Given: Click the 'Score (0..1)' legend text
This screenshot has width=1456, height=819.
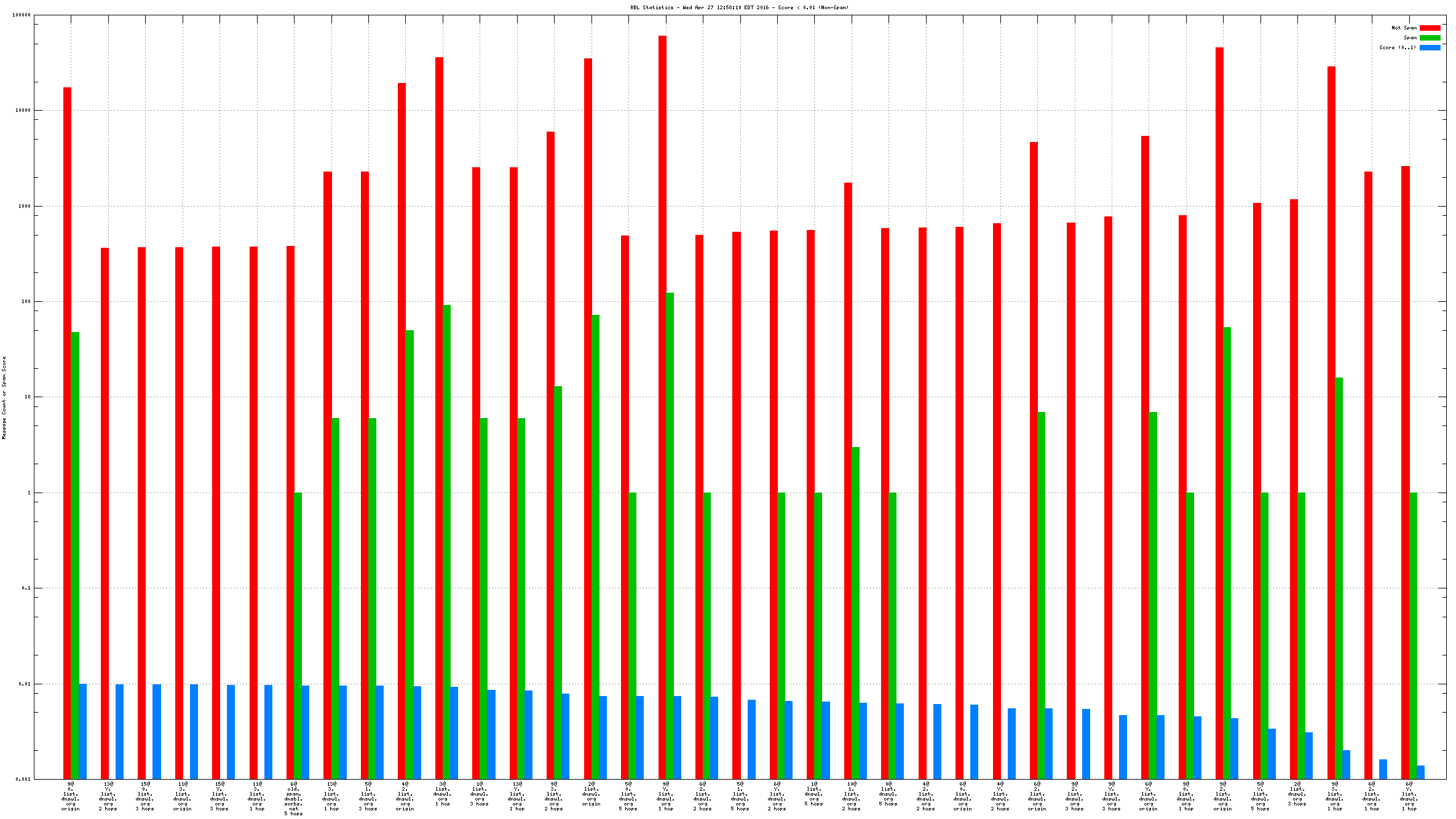Looking at the screenshot, I should click(1397, 47).
